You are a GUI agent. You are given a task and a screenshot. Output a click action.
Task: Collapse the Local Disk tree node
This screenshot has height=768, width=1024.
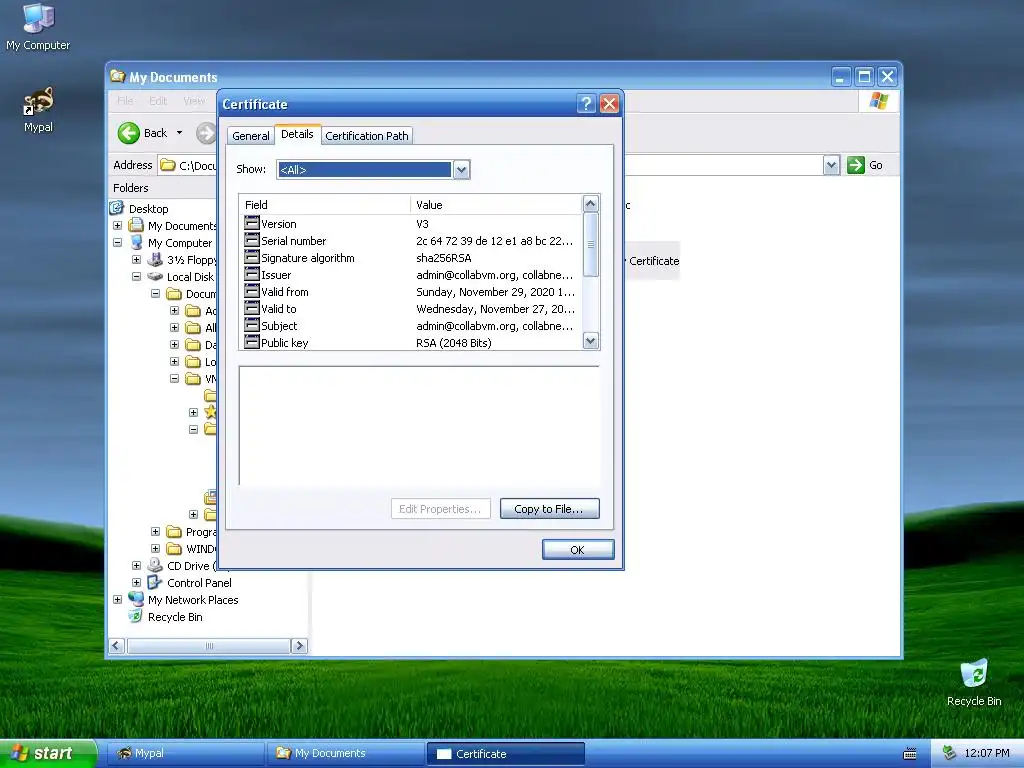pos(136,276)
